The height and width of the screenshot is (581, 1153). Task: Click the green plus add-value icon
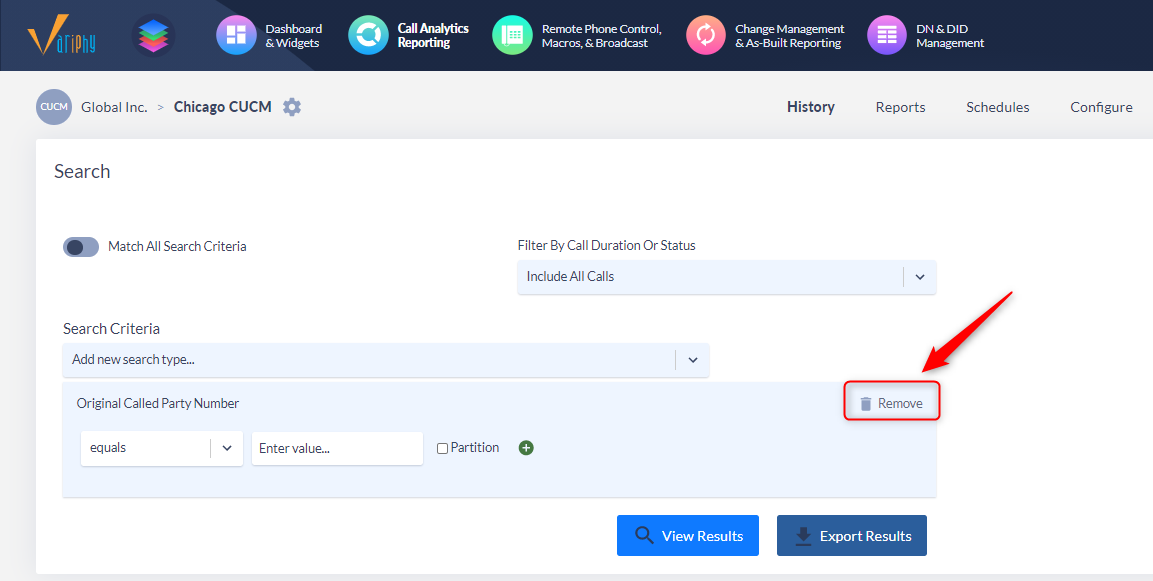click(526, 448)
